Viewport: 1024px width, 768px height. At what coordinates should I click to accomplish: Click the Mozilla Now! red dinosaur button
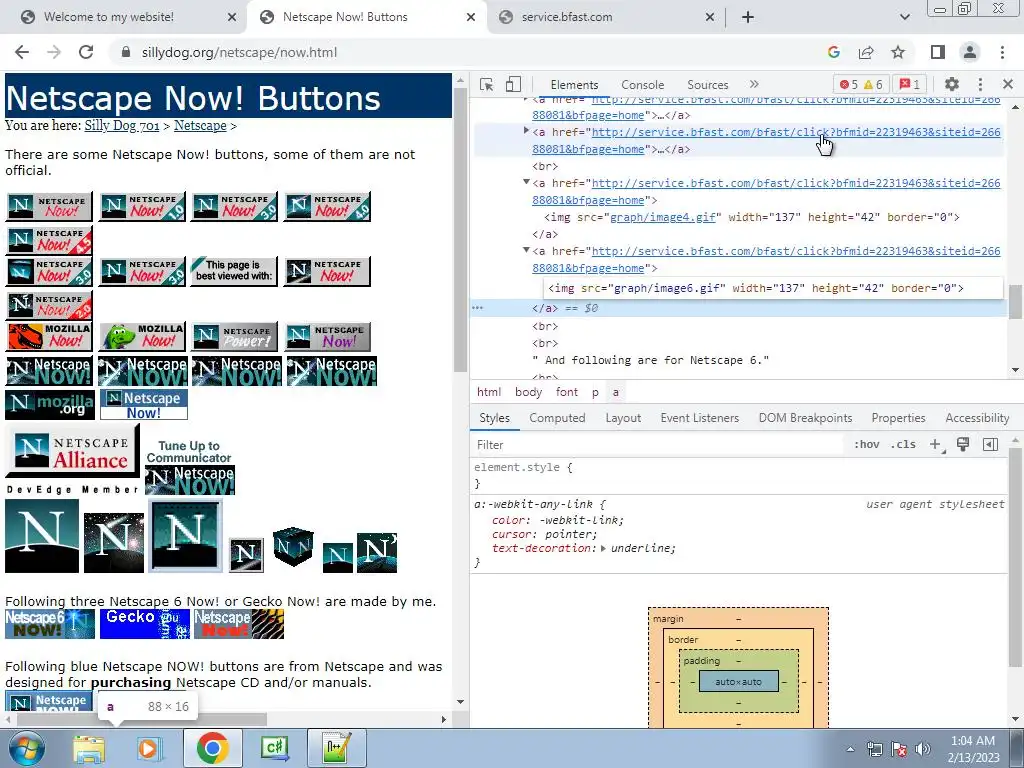[x=50, y=337]
